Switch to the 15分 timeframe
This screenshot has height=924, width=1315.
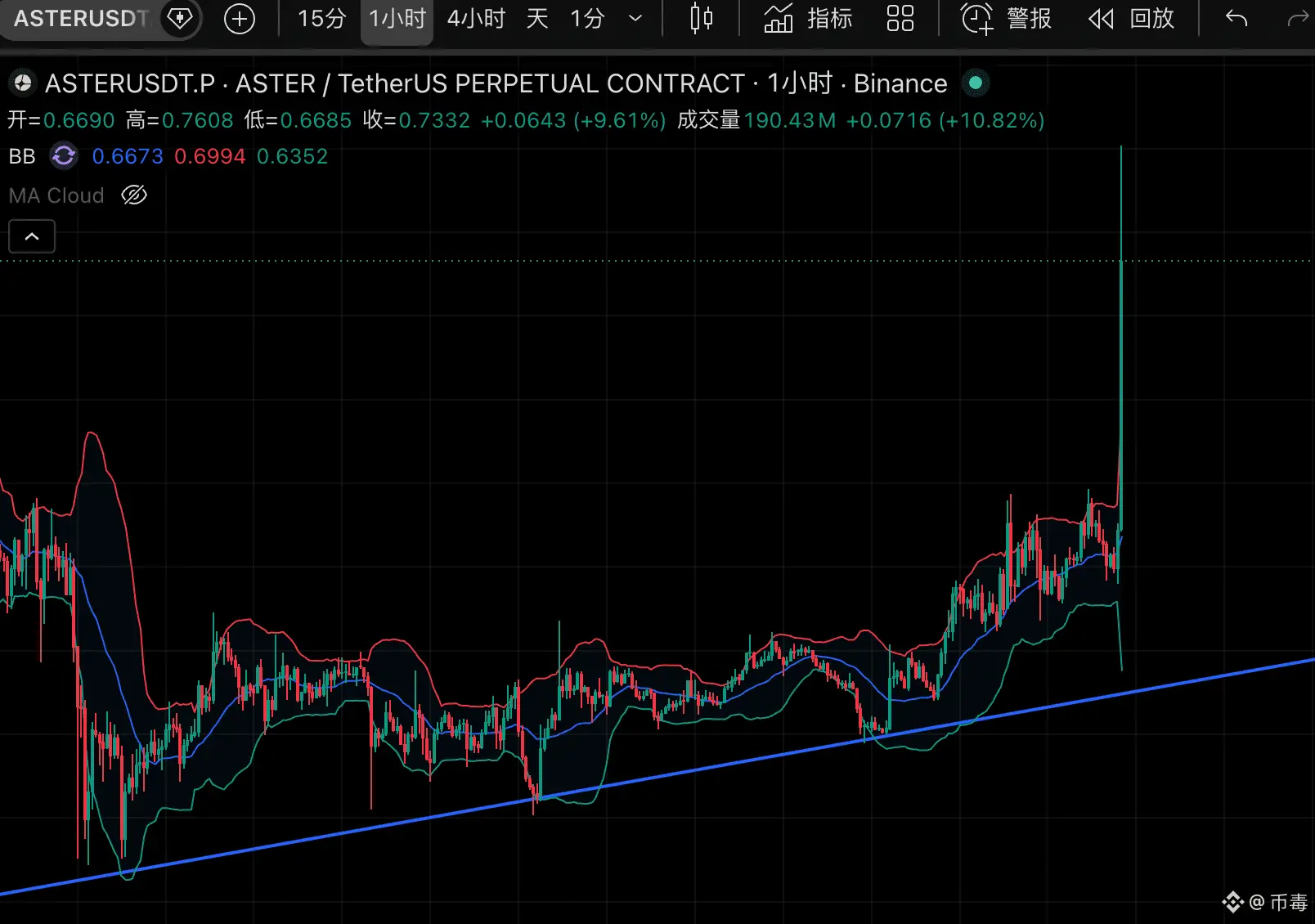[x=321, y=18]
